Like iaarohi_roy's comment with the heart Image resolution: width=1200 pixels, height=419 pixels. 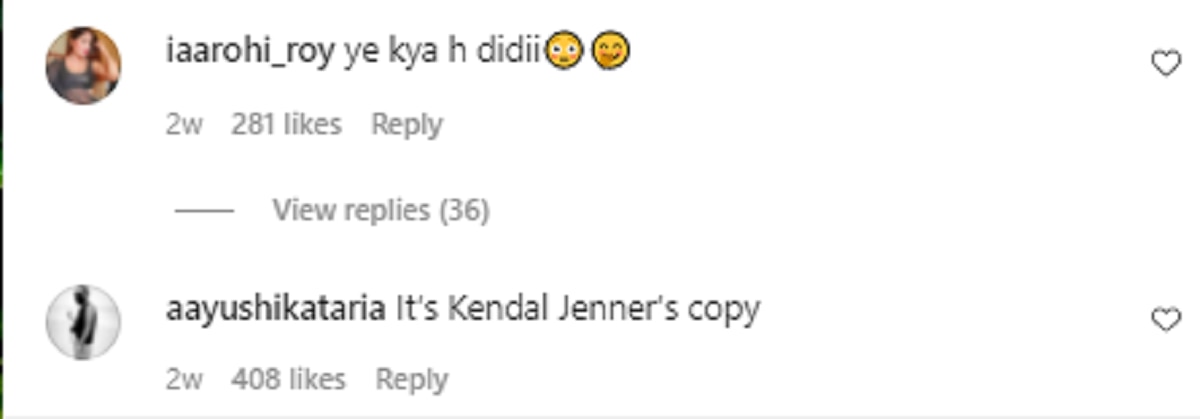pyautogui.click(x=1166, y=65)
